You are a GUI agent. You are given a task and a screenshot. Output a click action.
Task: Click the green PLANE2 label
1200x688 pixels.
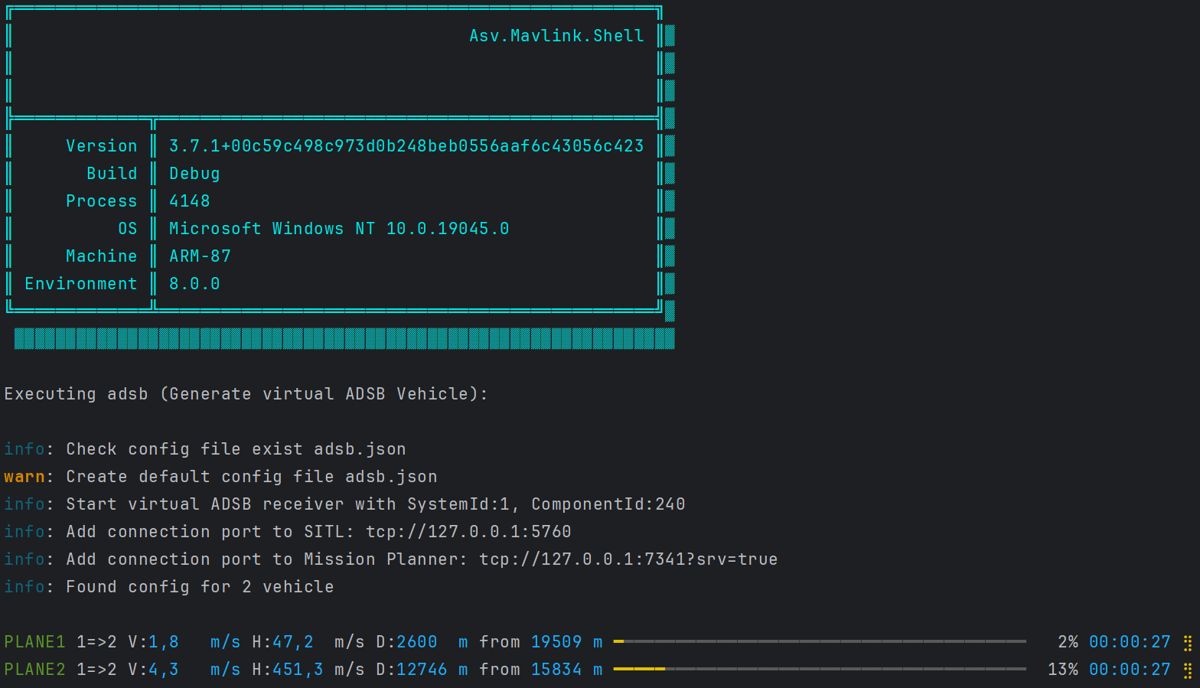tap(35, 669)
